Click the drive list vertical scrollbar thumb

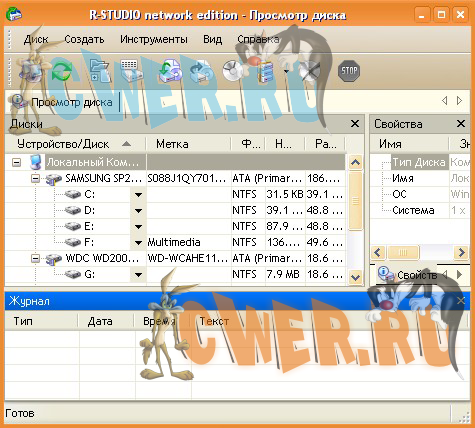click(355, 200)
